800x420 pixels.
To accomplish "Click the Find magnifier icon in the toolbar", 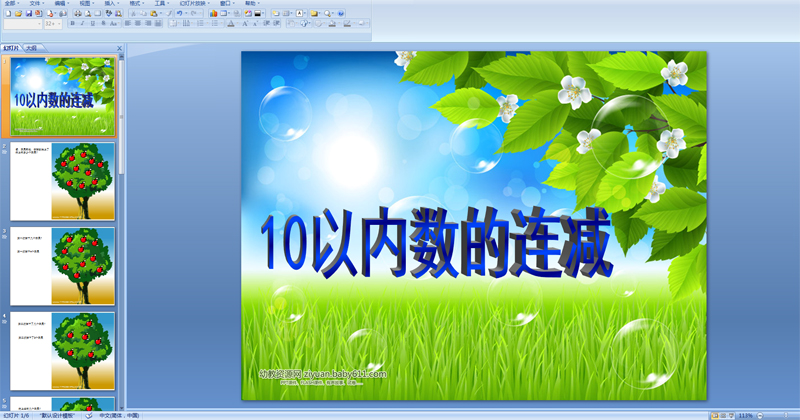I will point(328,14).
